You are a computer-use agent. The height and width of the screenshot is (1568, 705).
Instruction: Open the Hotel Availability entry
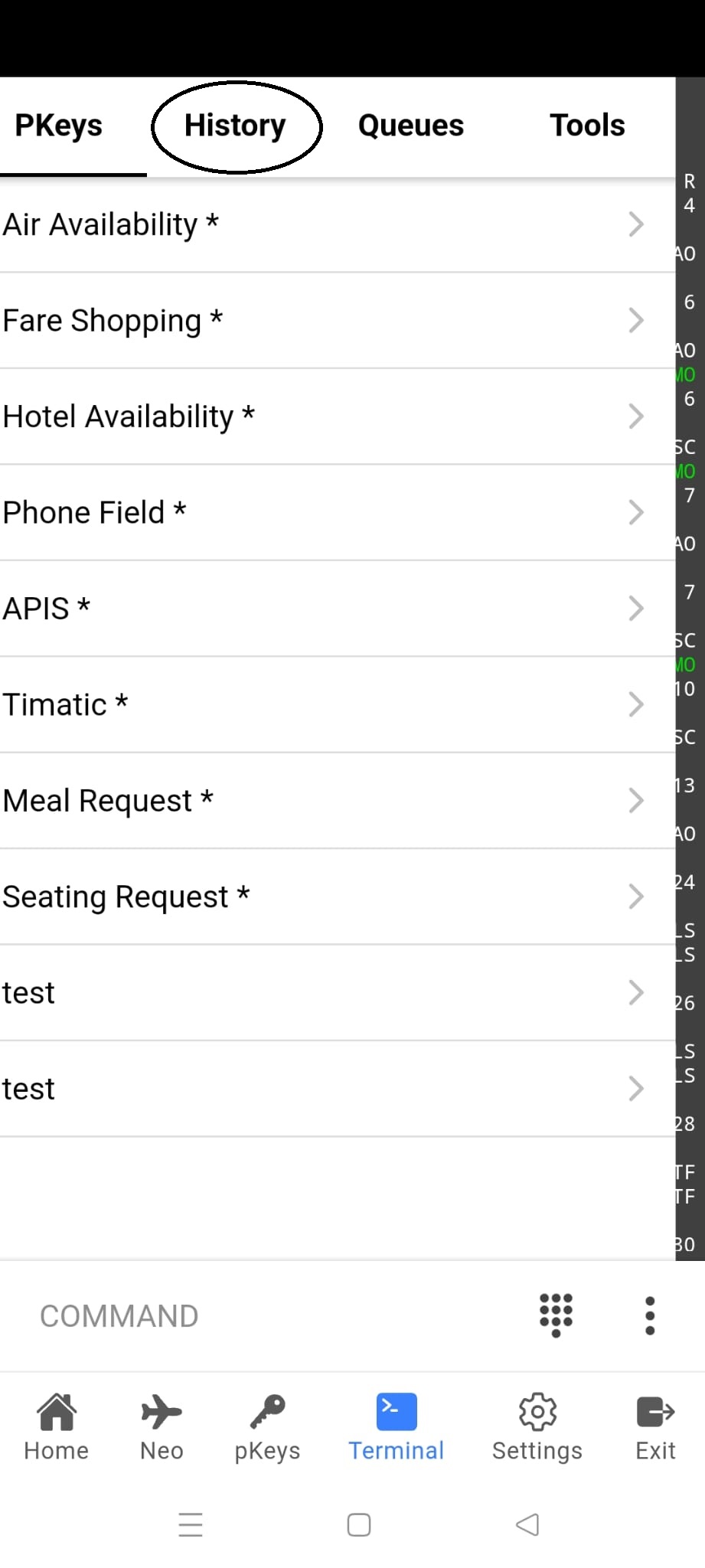129,417
